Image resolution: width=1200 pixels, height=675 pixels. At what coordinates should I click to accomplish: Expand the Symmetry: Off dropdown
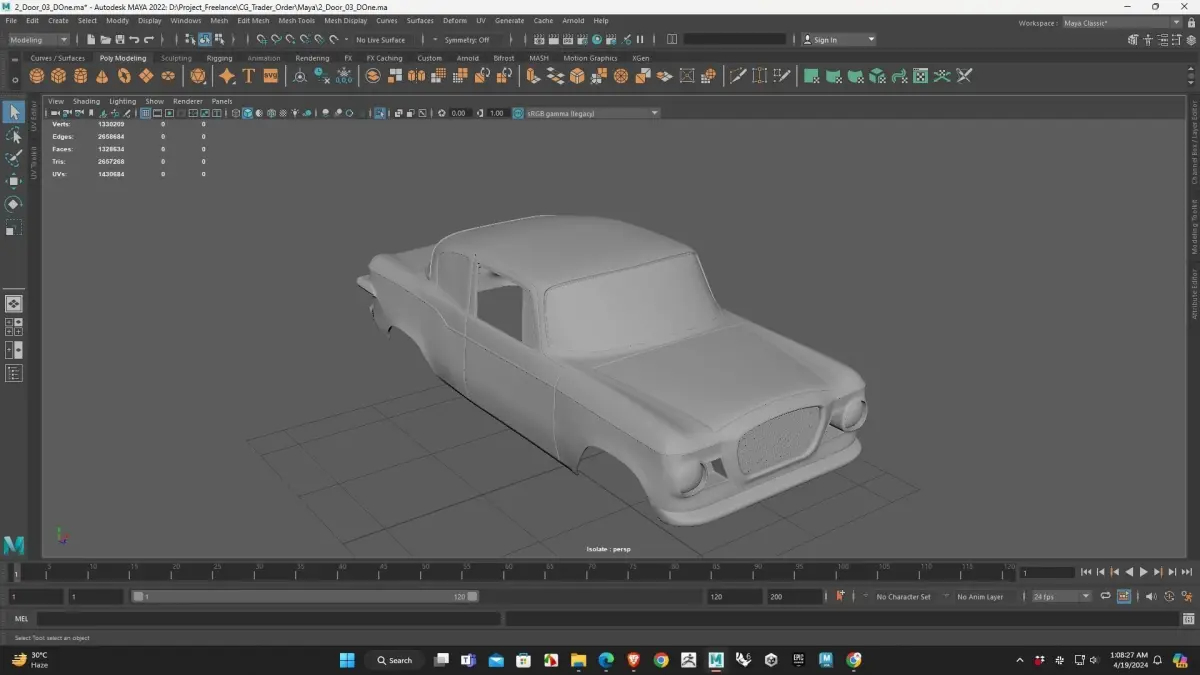coord(467,40)
